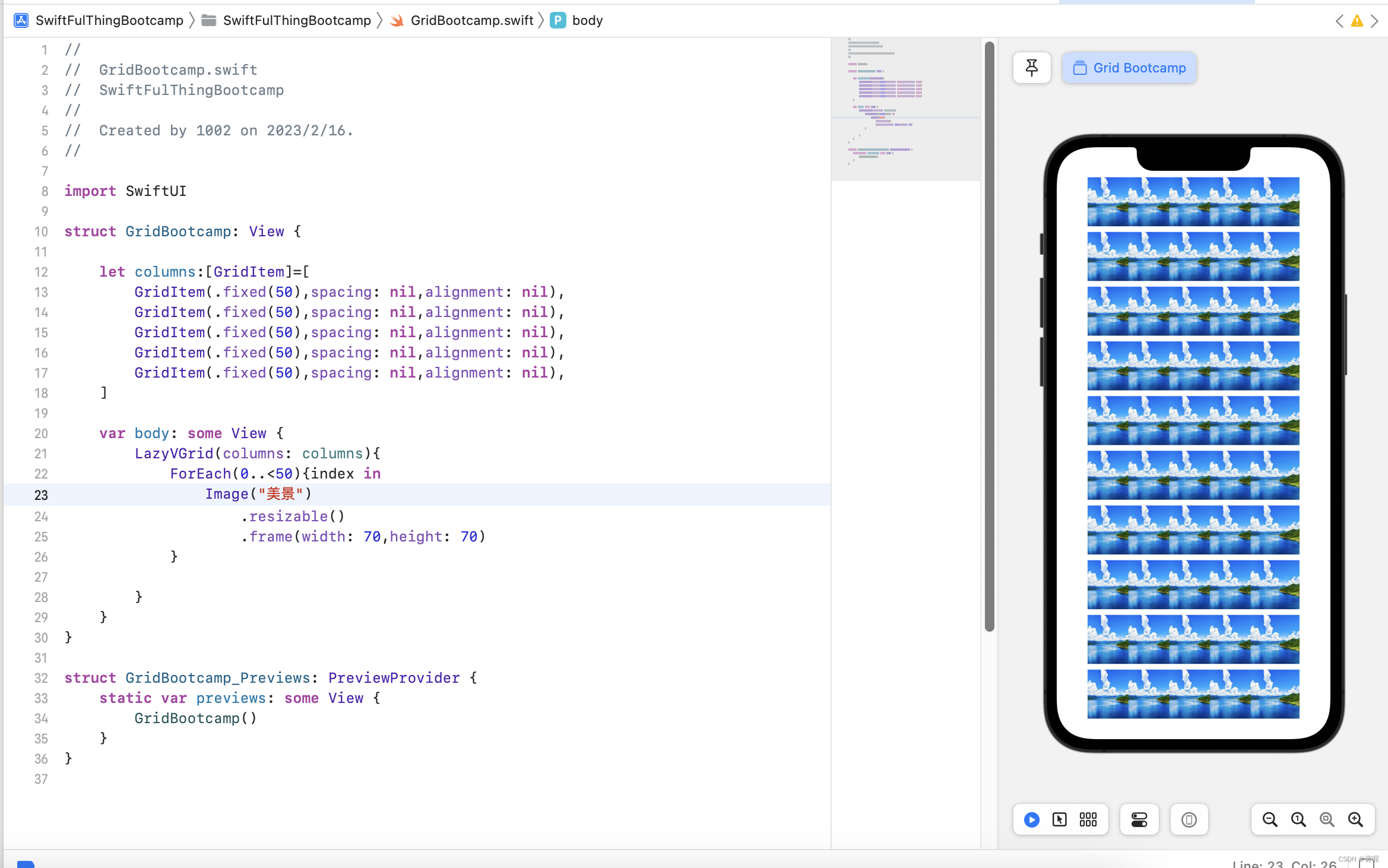1388x868 pixels.
Task: Go to the previous issue arrow
Action: coord(1340,21)
